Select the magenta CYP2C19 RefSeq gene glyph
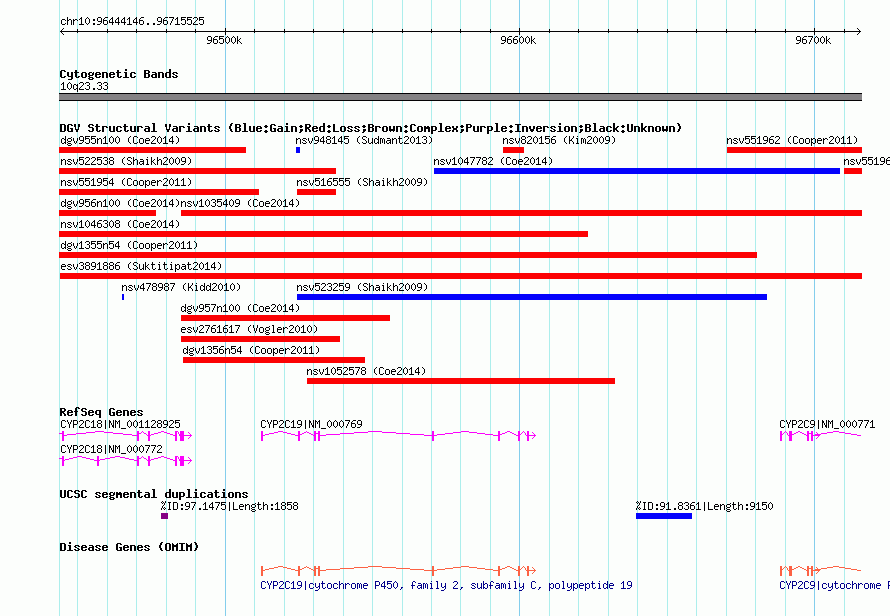 pos(398,435)
